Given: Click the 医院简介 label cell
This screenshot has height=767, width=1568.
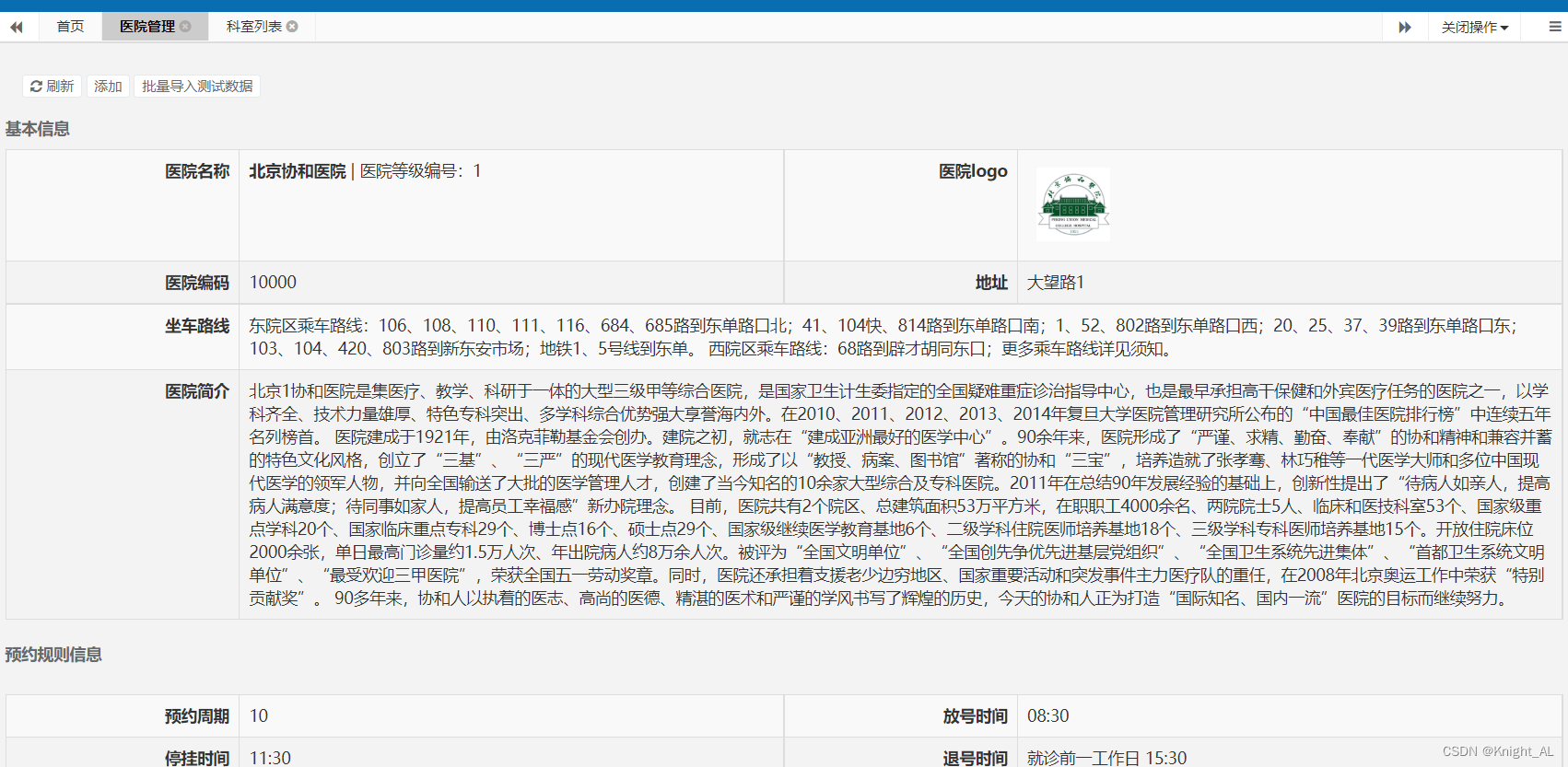Looking at the screenshot, I should [123, 494].
